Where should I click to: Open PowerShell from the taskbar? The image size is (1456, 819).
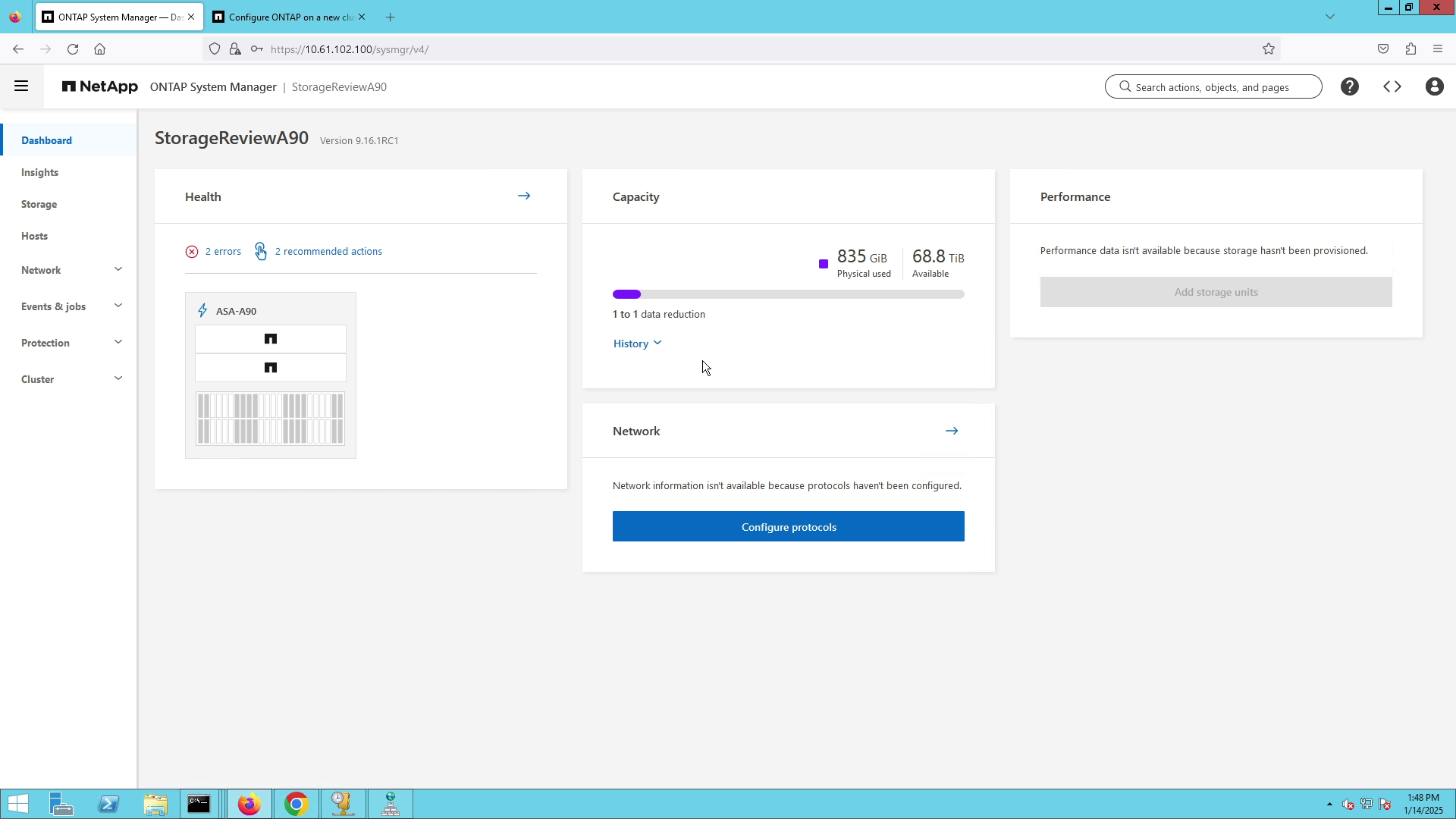[108, 804]
